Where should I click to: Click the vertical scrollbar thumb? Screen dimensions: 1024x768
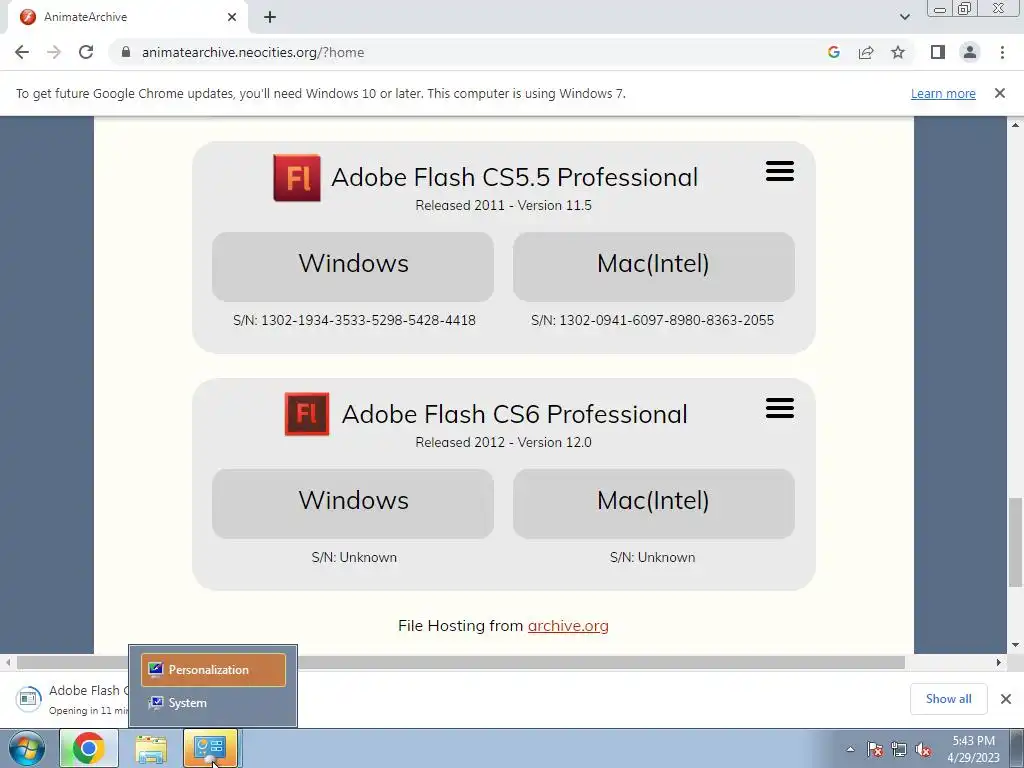click(1015, 542)
